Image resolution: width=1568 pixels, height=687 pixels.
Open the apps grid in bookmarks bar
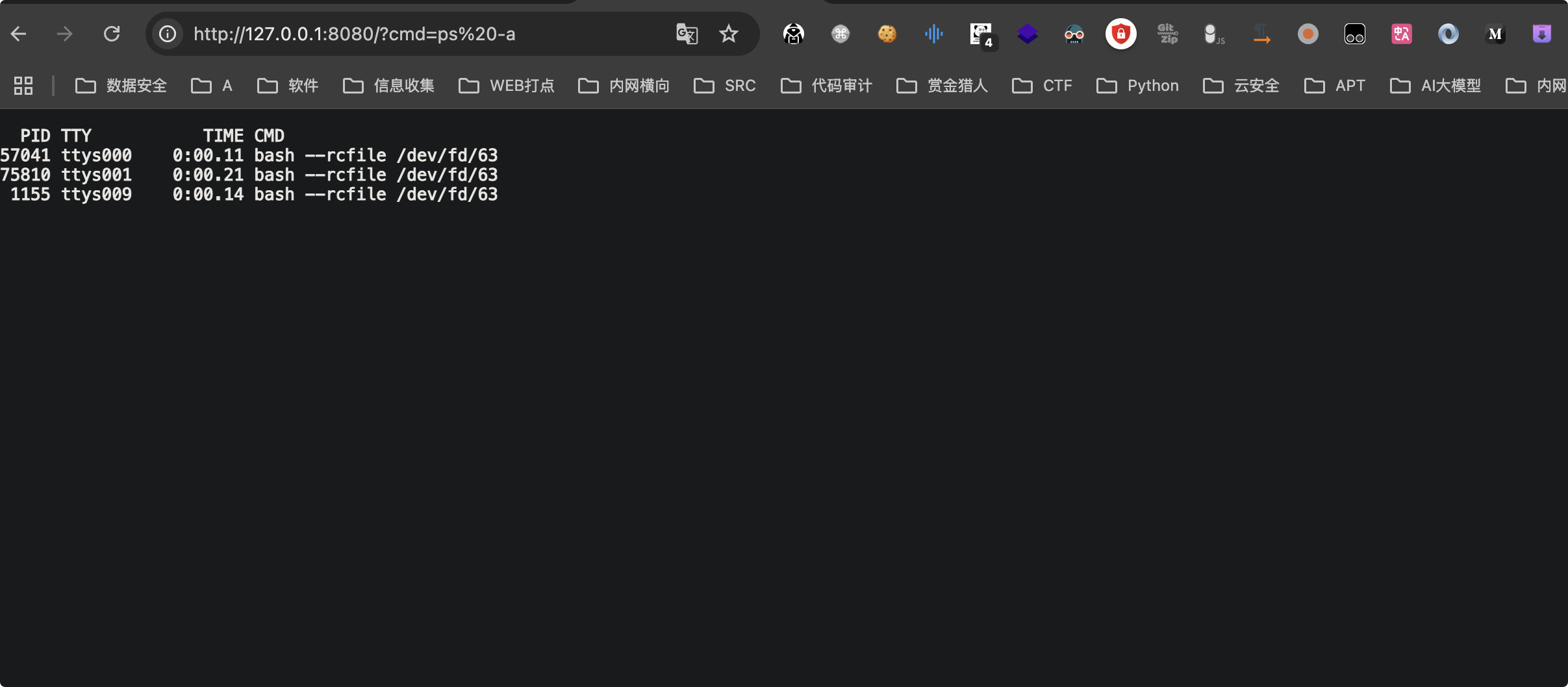pos(23,86)
